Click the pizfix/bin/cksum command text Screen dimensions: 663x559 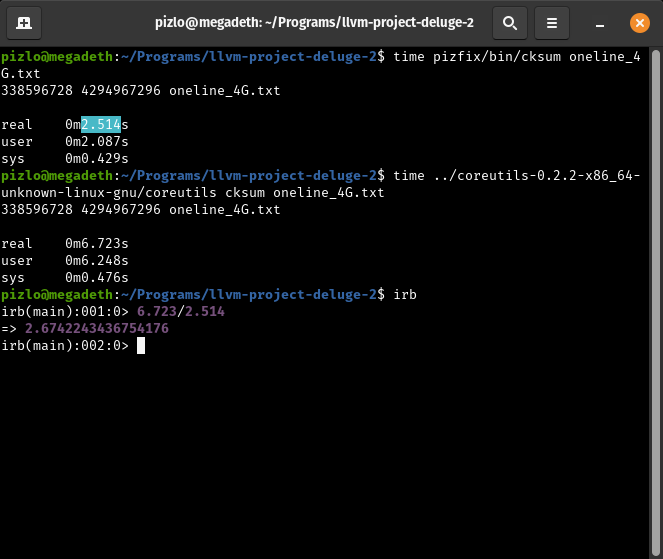click(497, 57)
